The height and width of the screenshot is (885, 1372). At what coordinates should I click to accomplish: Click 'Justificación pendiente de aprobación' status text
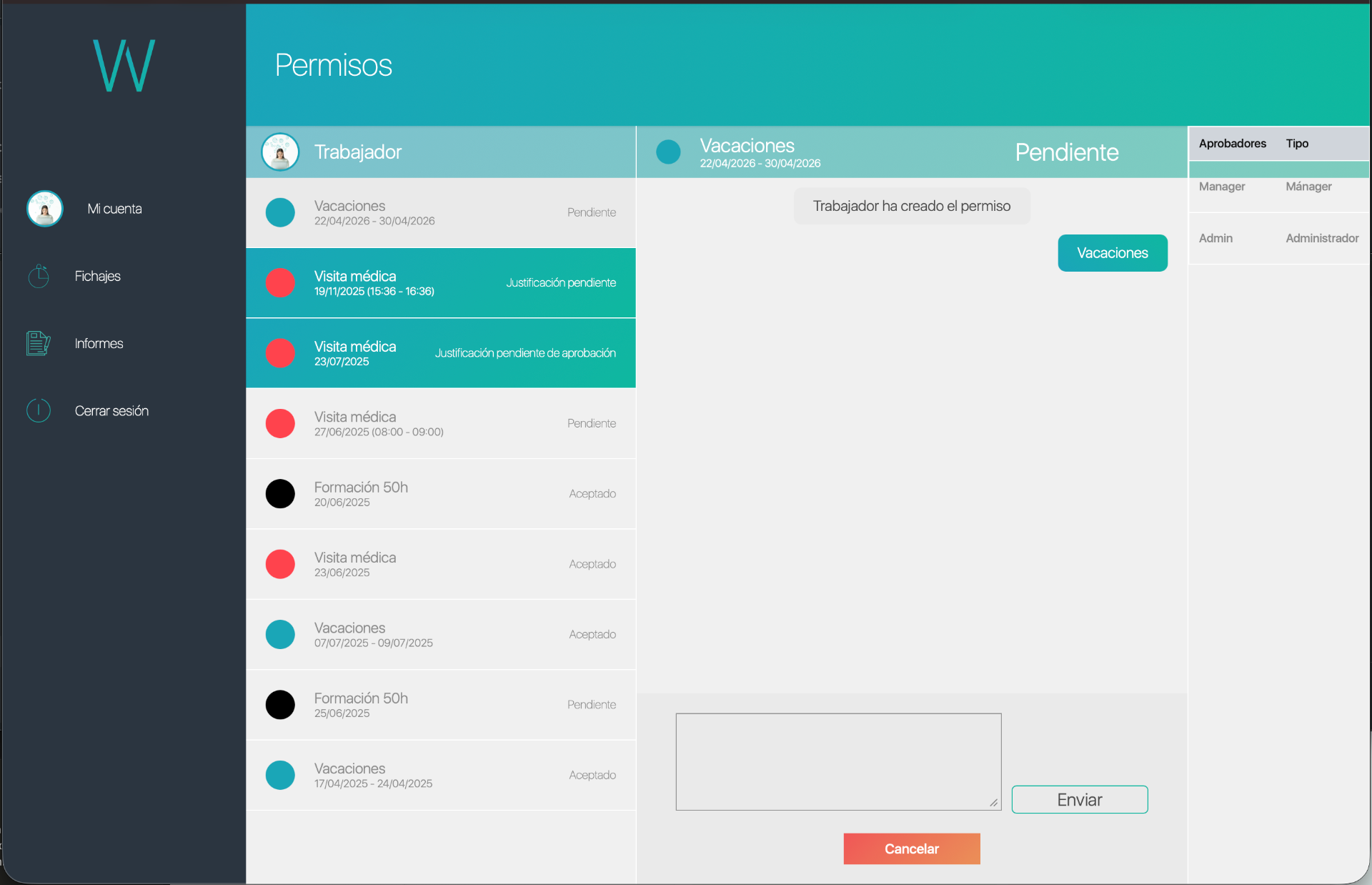point(525,353)
